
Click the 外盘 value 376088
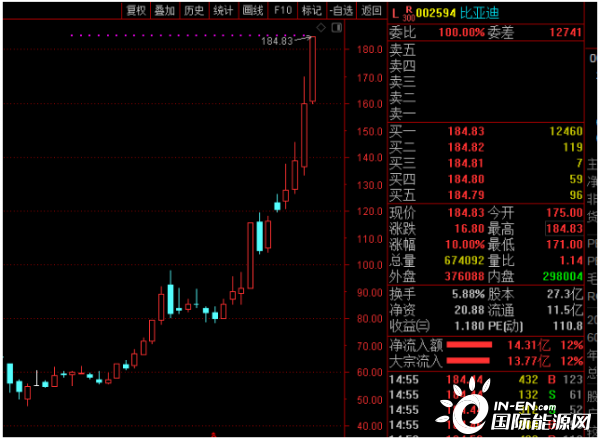[464, 276]
